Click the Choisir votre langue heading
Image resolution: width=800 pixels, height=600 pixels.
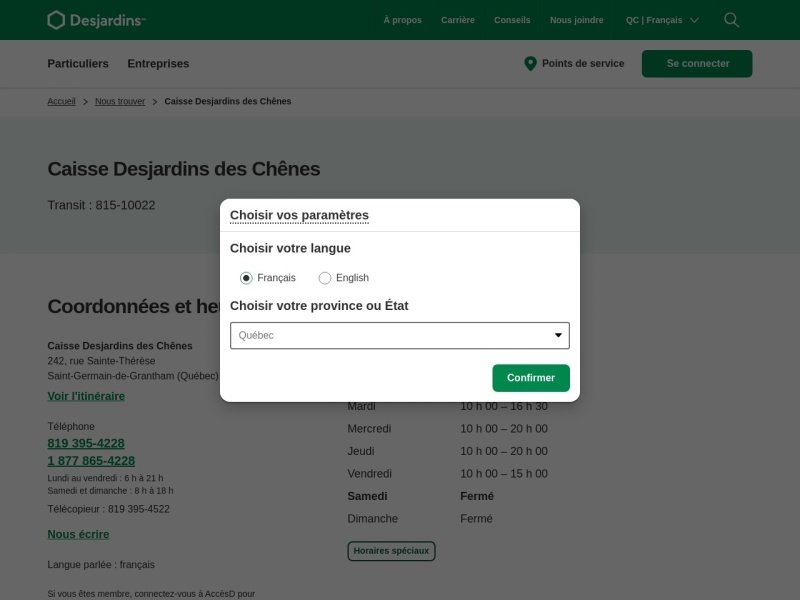(290, 248)
